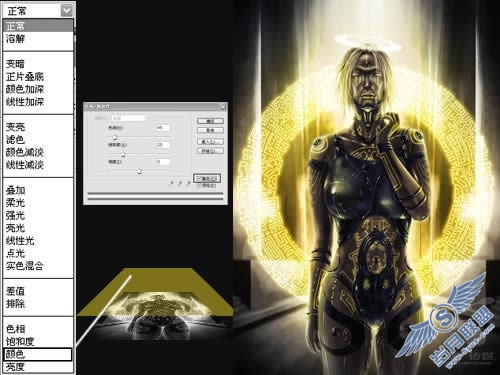This screenshot has width=500, height=375.
Task: Open the blend mode dropdown arrow
Action: [x=67, y=11]
